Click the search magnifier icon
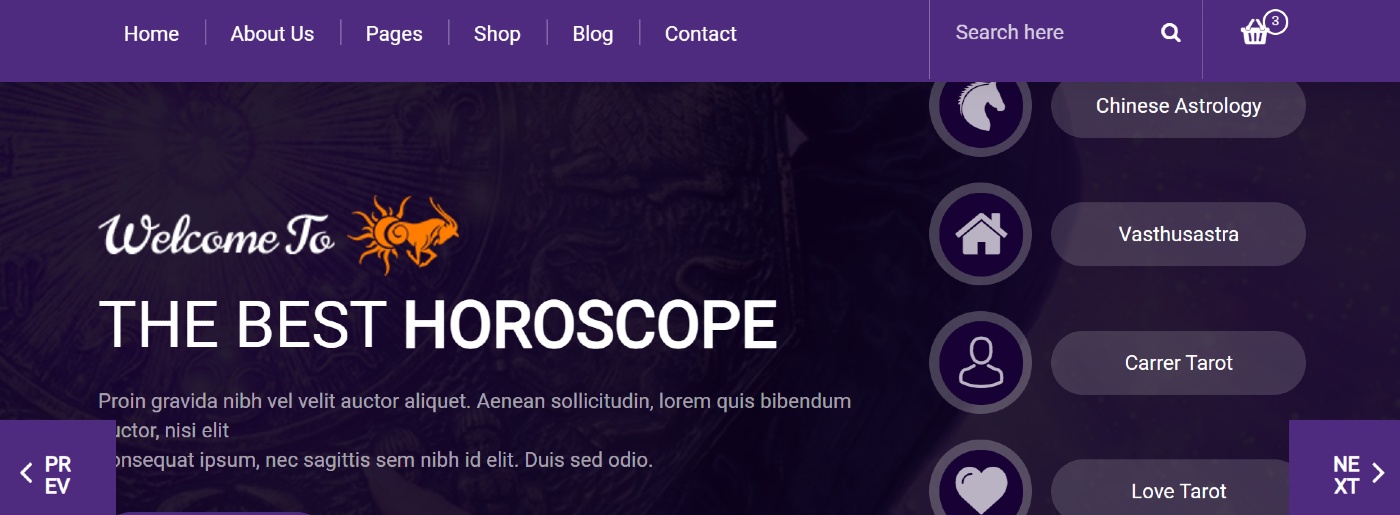1400x515 pixels. click(1170, 33)
